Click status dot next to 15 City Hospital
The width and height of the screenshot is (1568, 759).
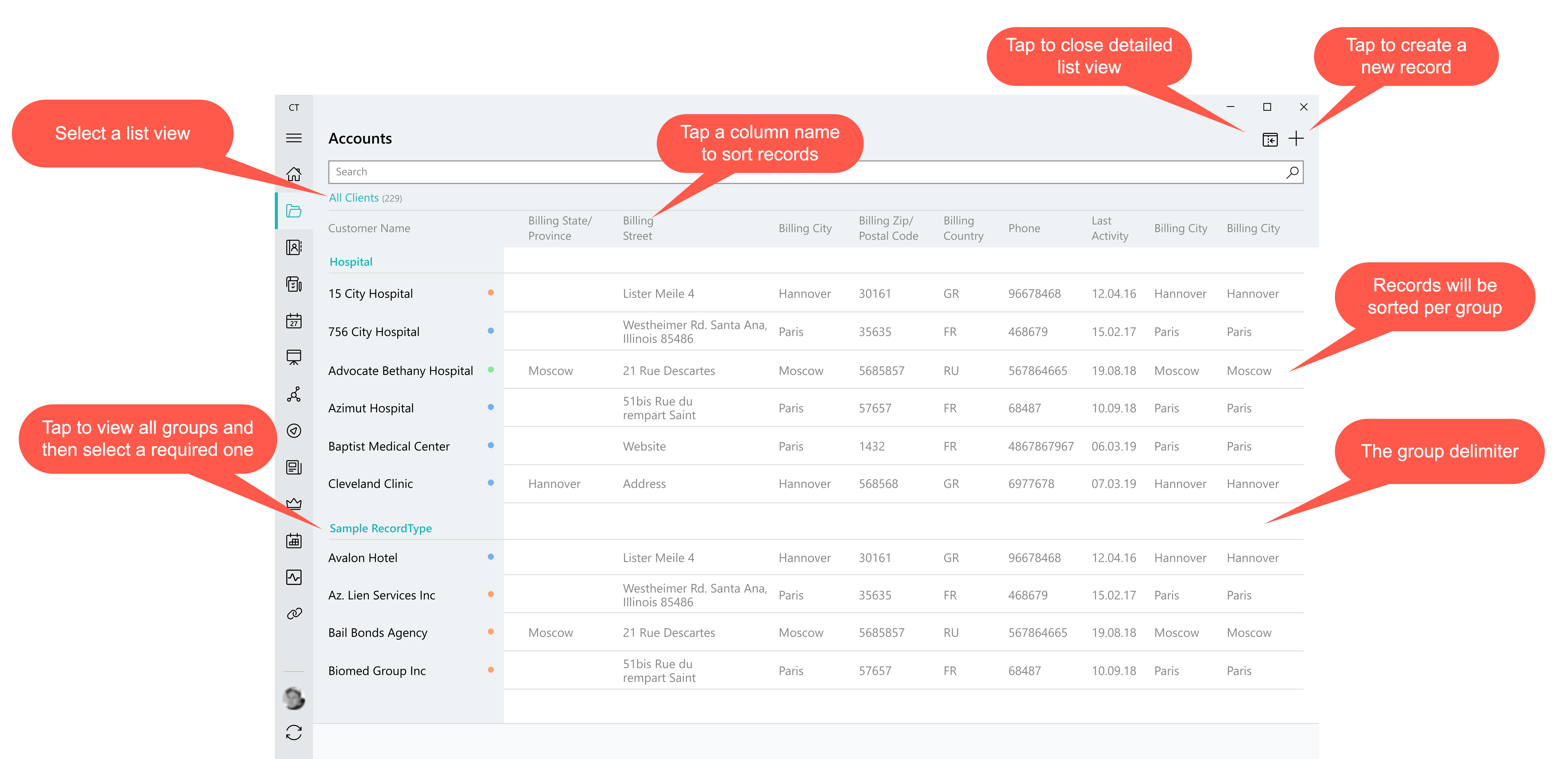pos(491,293)
